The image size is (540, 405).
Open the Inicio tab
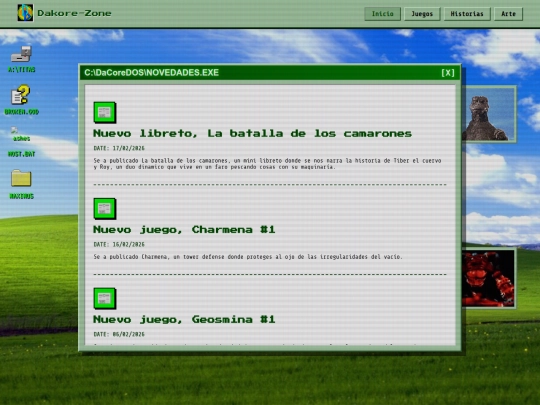(382, 14)
